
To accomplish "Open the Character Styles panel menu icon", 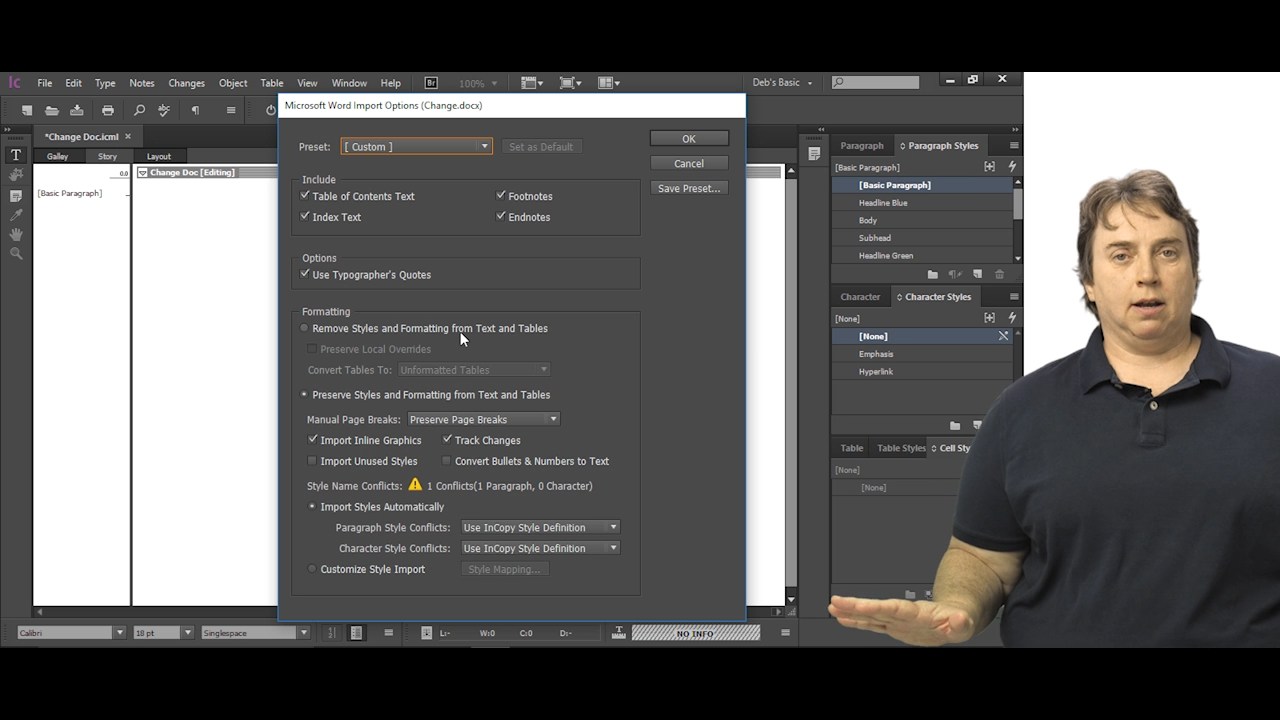I will pyautogui.click(x=1014, y=297).
